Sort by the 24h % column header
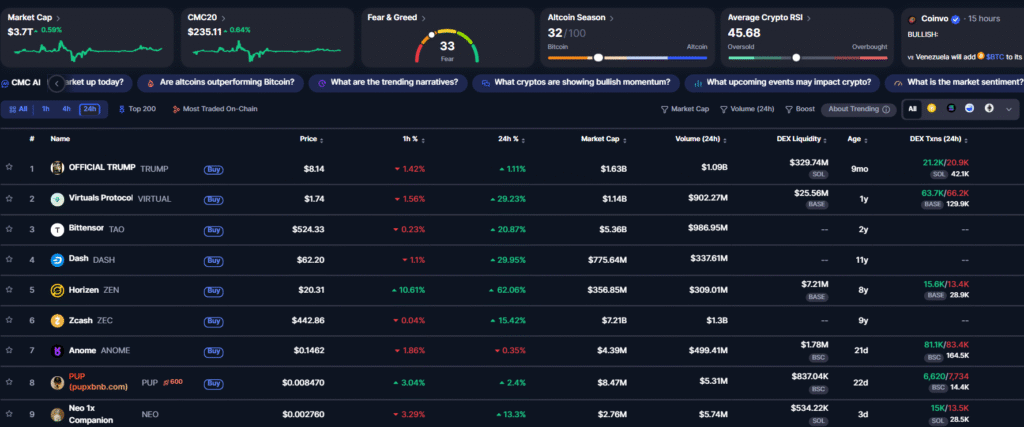Screen dimensions: 1024x427 click(x=511, y=139)
